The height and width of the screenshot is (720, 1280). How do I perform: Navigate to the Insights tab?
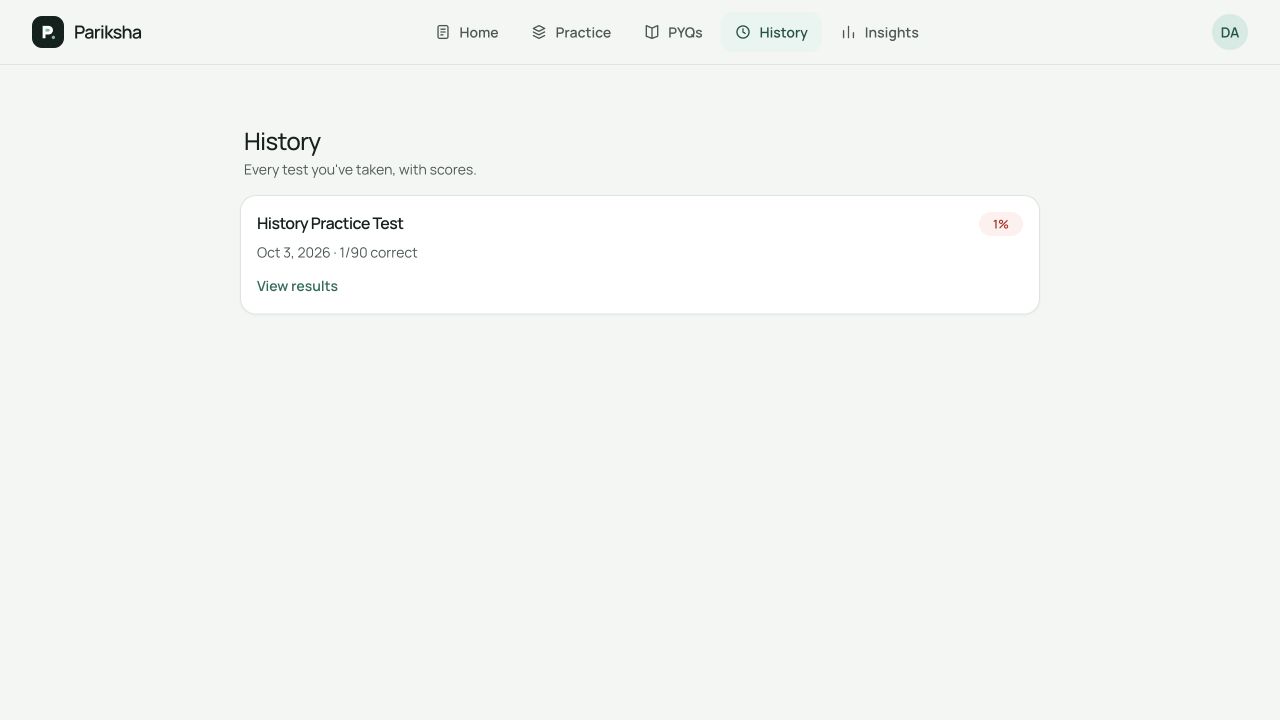880,32
